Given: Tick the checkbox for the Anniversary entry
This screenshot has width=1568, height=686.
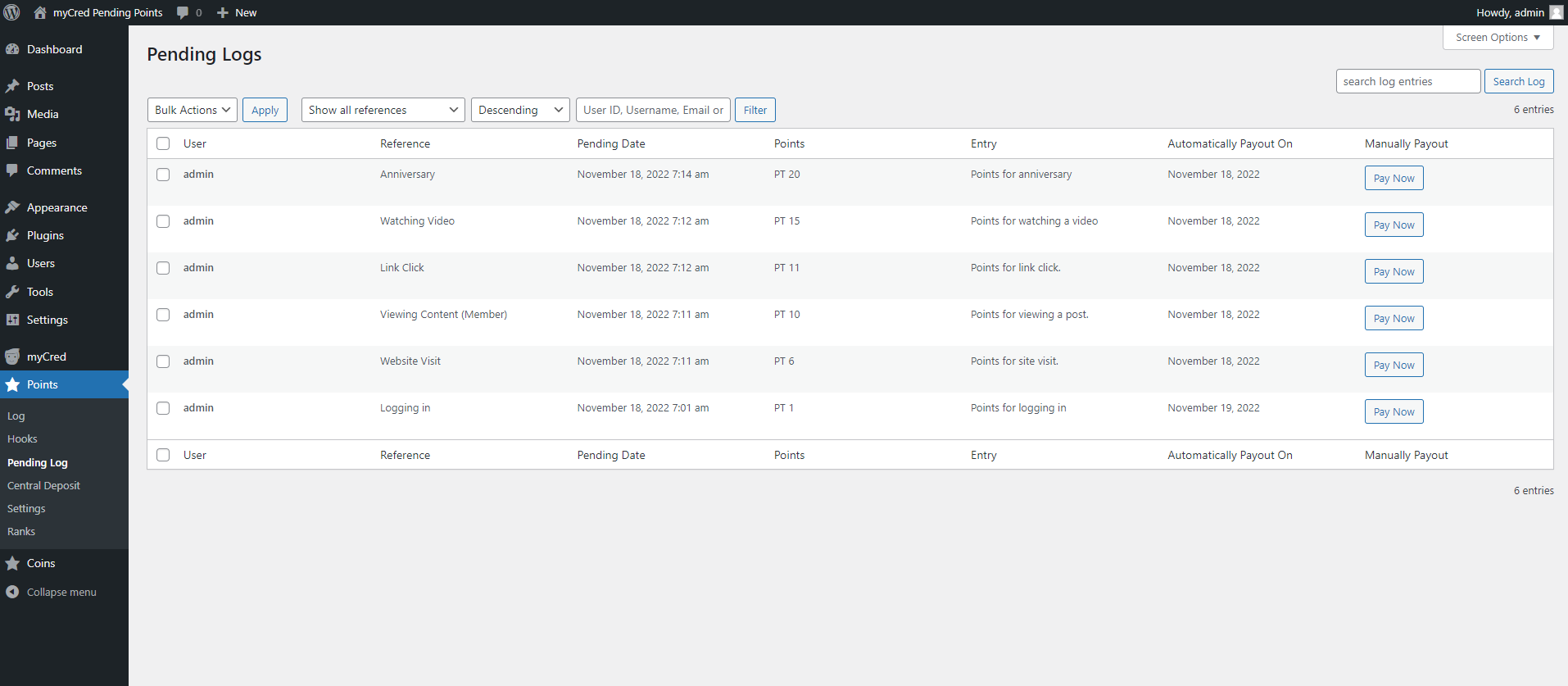Looking at the screenshot, I should pos(163,175).
